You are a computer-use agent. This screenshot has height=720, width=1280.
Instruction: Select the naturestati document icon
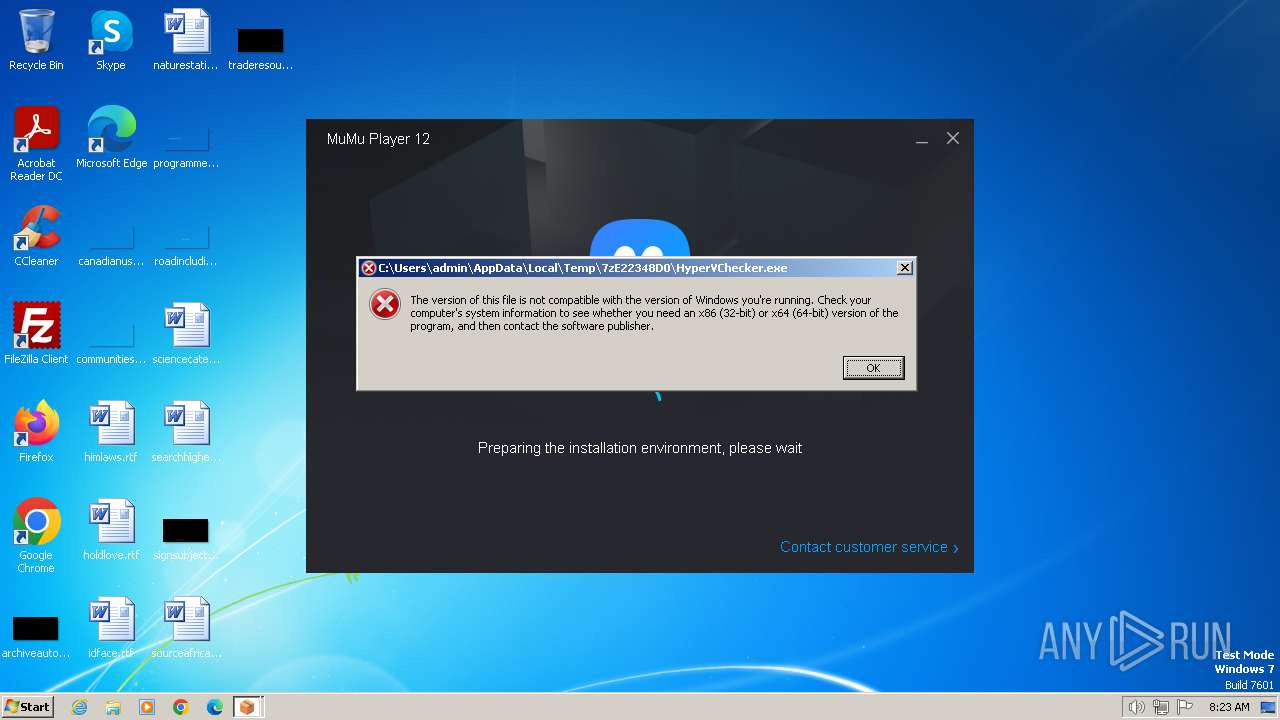pyautogui.click(x=186, y=40)
